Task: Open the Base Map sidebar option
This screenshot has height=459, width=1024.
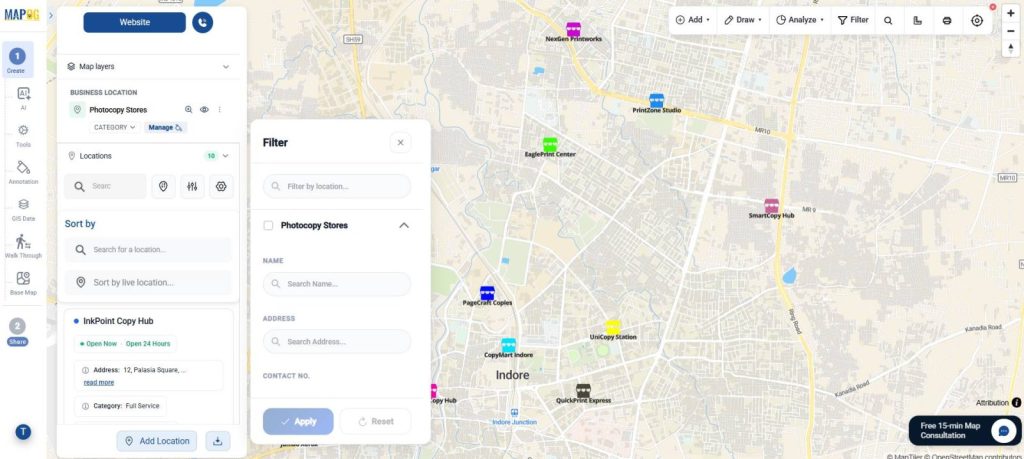Action: [x=24, y=283]
